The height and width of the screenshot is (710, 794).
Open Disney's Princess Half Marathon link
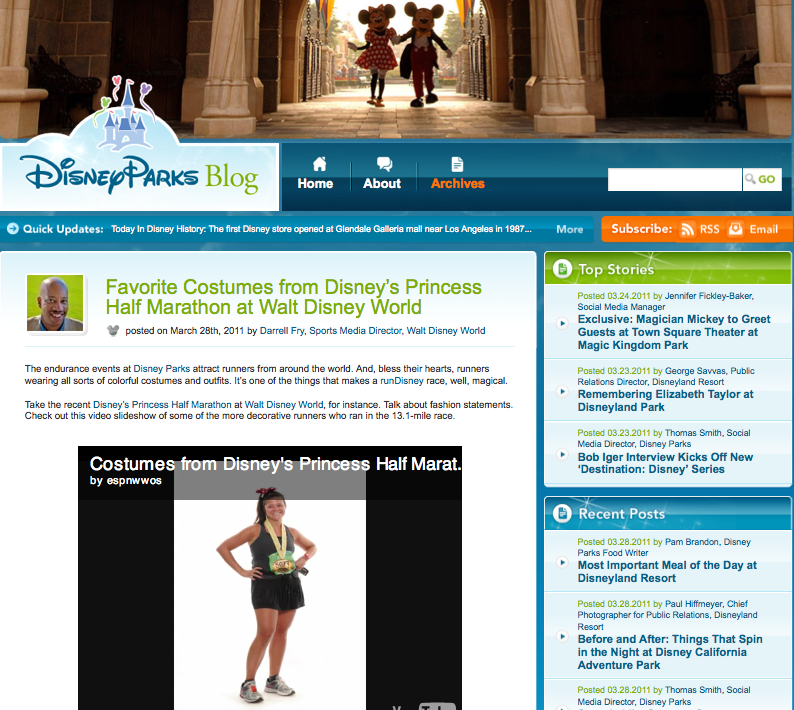(162, 405)
